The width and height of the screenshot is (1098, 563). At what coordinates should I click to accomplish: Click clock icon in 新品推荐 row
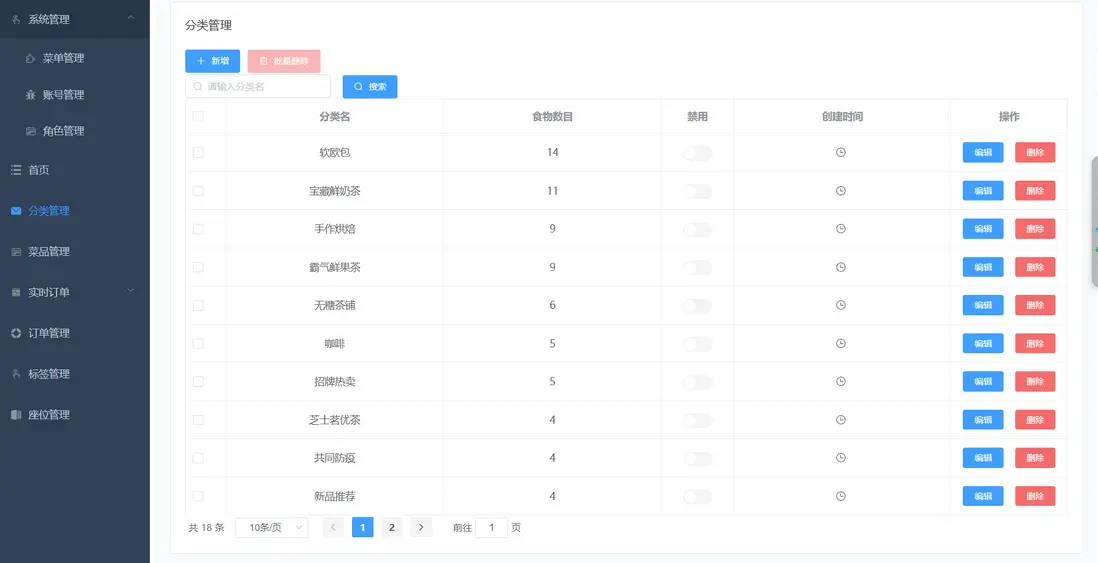[x=841, y=496]
